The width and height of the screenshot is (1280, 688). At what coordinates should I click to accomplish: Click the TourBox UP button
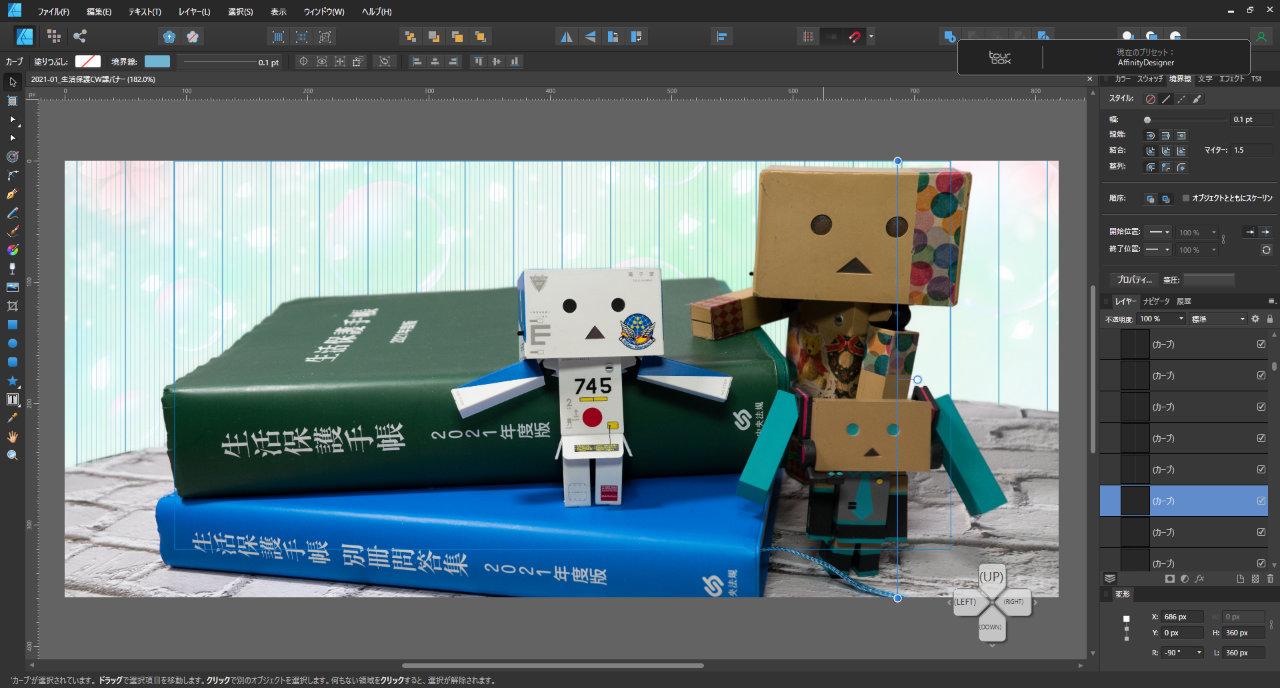click(x=991, y=577)
